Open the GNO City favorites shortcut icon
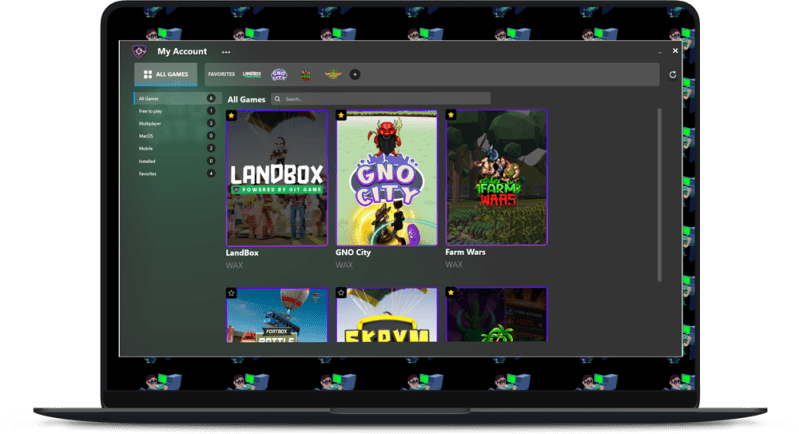 pos(279,75)
